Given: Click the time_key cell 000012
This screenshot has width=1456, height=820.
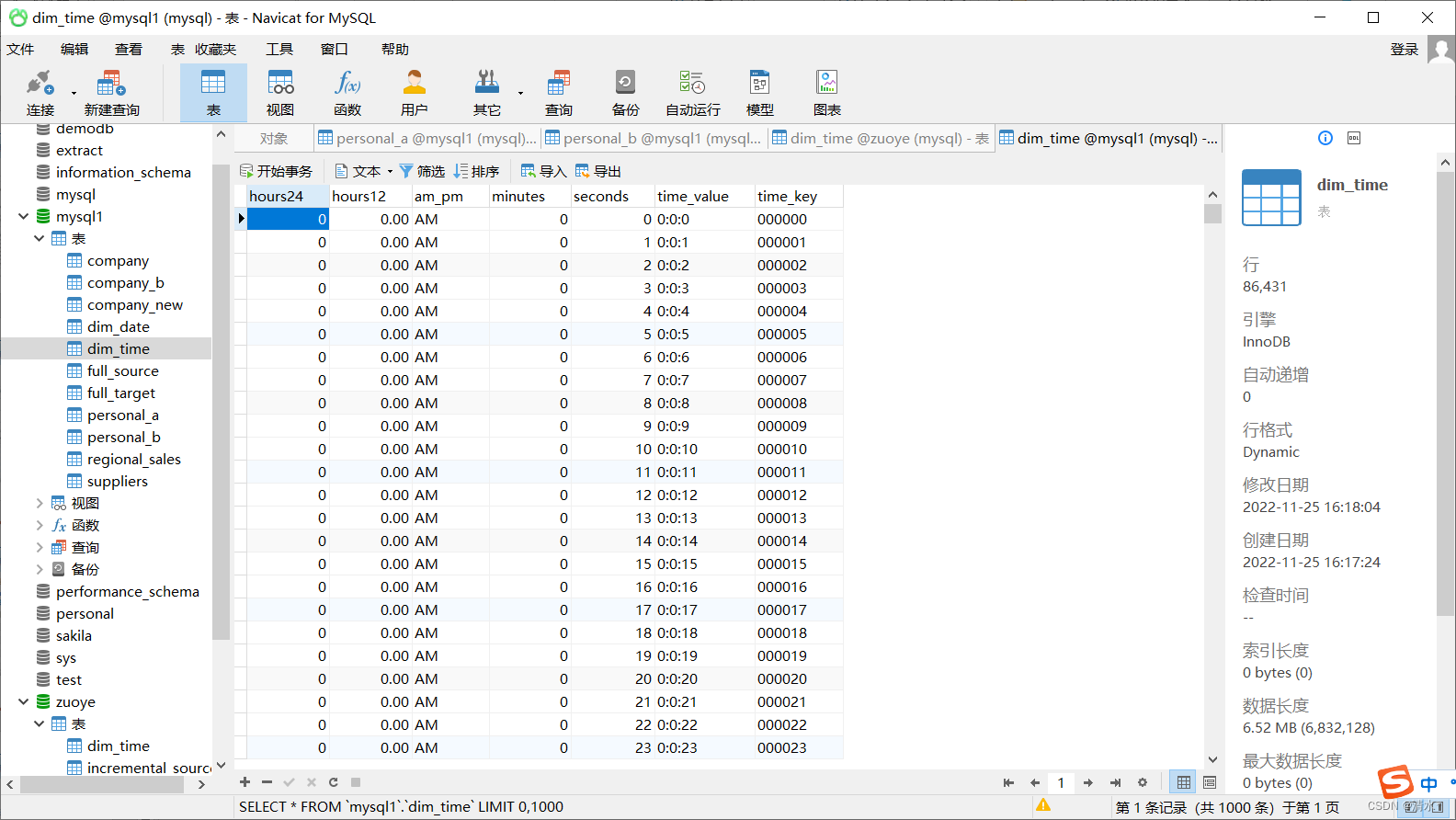Looking at the screenshot, I should tap(799, 495).
